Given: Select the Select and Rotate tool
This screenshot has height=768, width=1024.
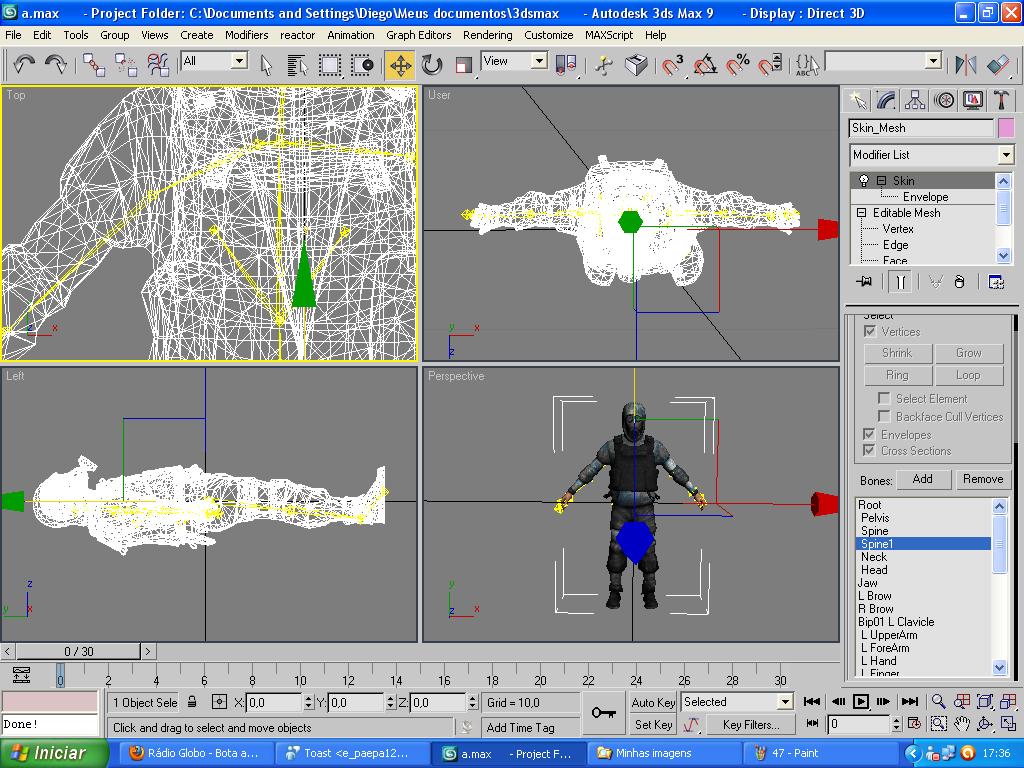Looking at the screenshot, I should tap(432, 65).
